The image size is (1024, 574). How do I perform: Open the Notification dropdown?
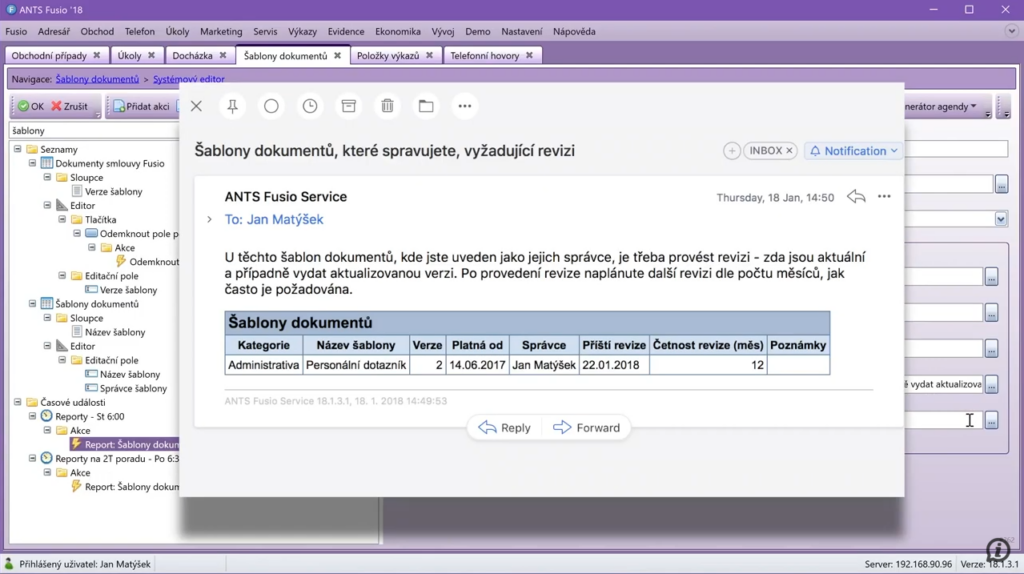(853, 151)
